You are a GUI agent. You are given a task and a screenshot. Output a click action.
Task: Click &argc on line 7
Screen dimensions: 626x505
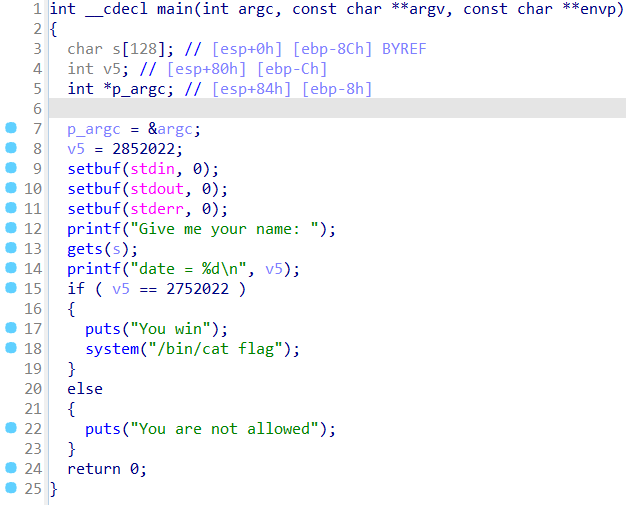pyautogui.click(x=170, y=129)
